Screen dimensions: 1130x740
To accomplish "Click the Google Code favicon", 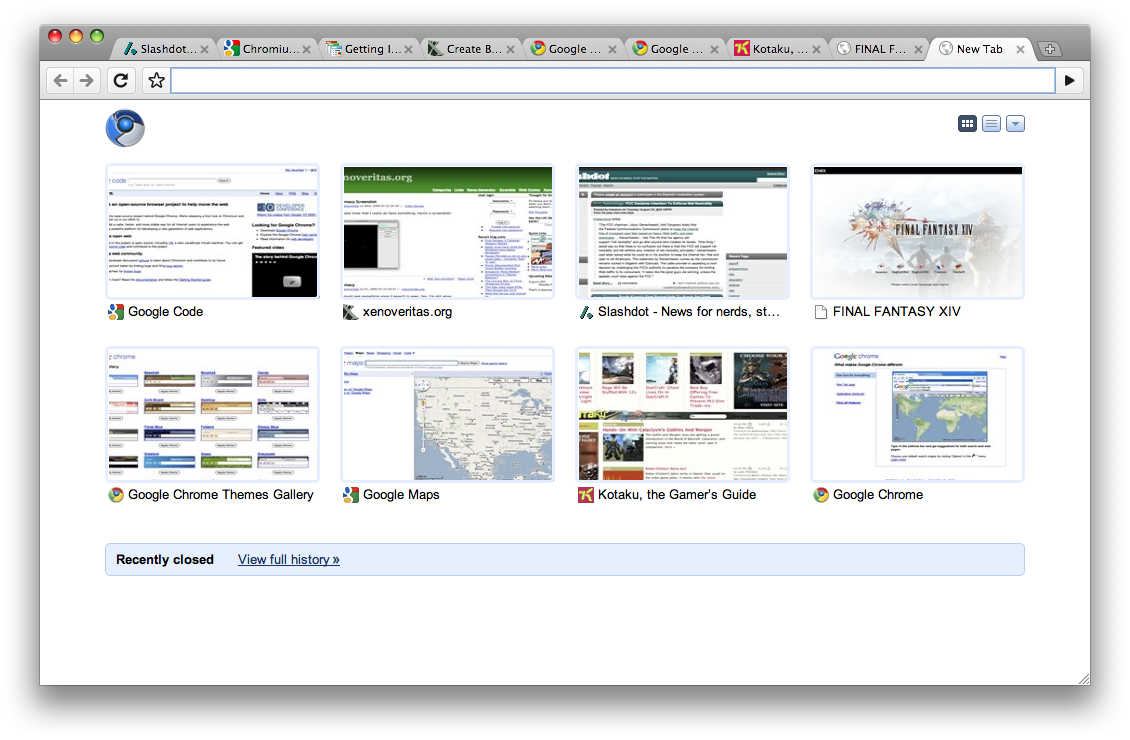I will click(116, 312).
